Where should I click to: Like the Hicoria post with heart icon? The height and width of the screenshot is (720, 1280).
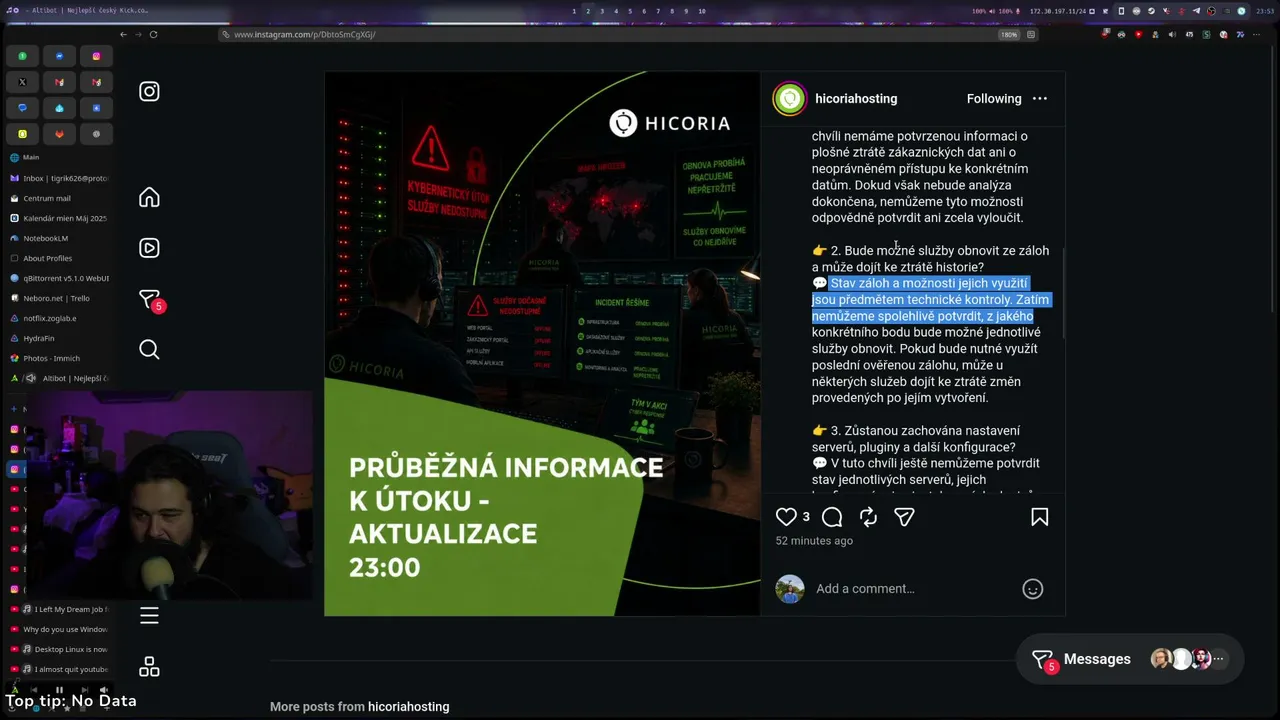(x=787, y=517)
